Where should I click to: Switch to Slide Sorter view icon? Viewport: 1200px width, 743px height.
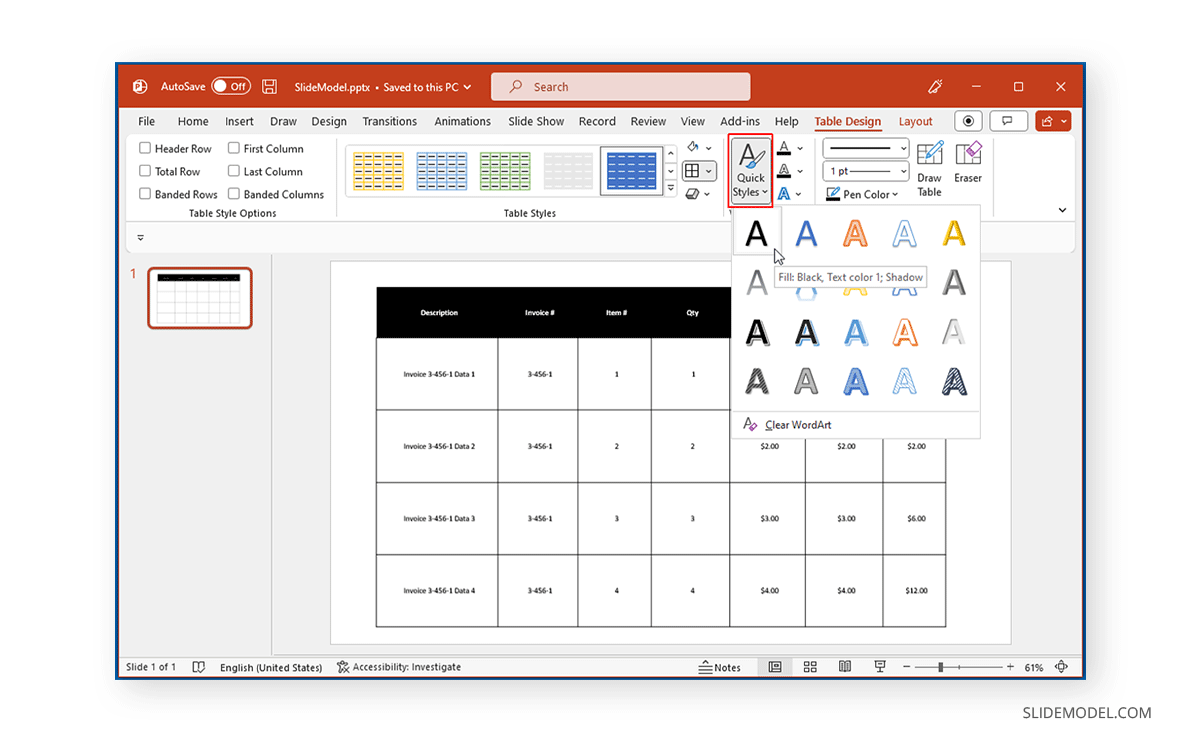810,667
